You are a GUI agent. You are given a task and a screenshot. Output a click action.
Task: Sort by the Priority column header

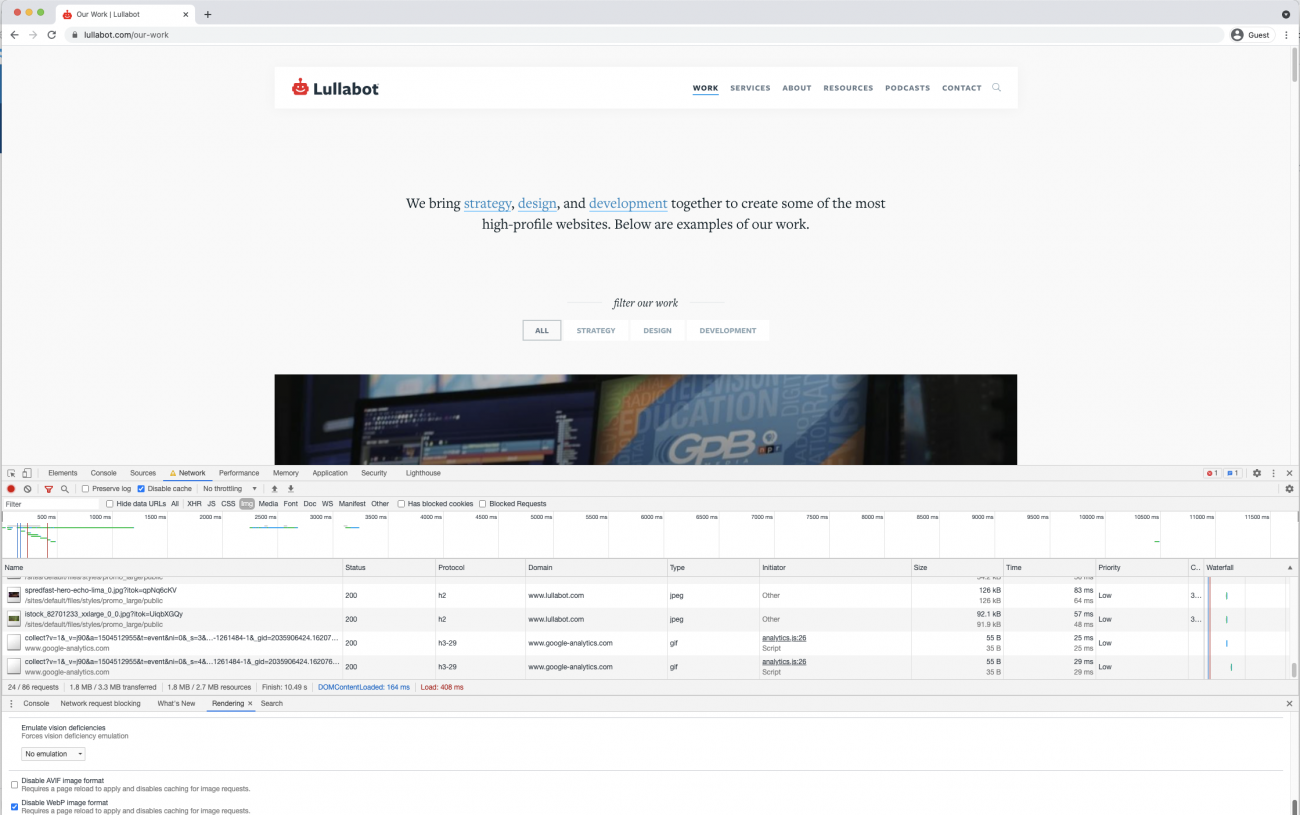(1141, 568)
